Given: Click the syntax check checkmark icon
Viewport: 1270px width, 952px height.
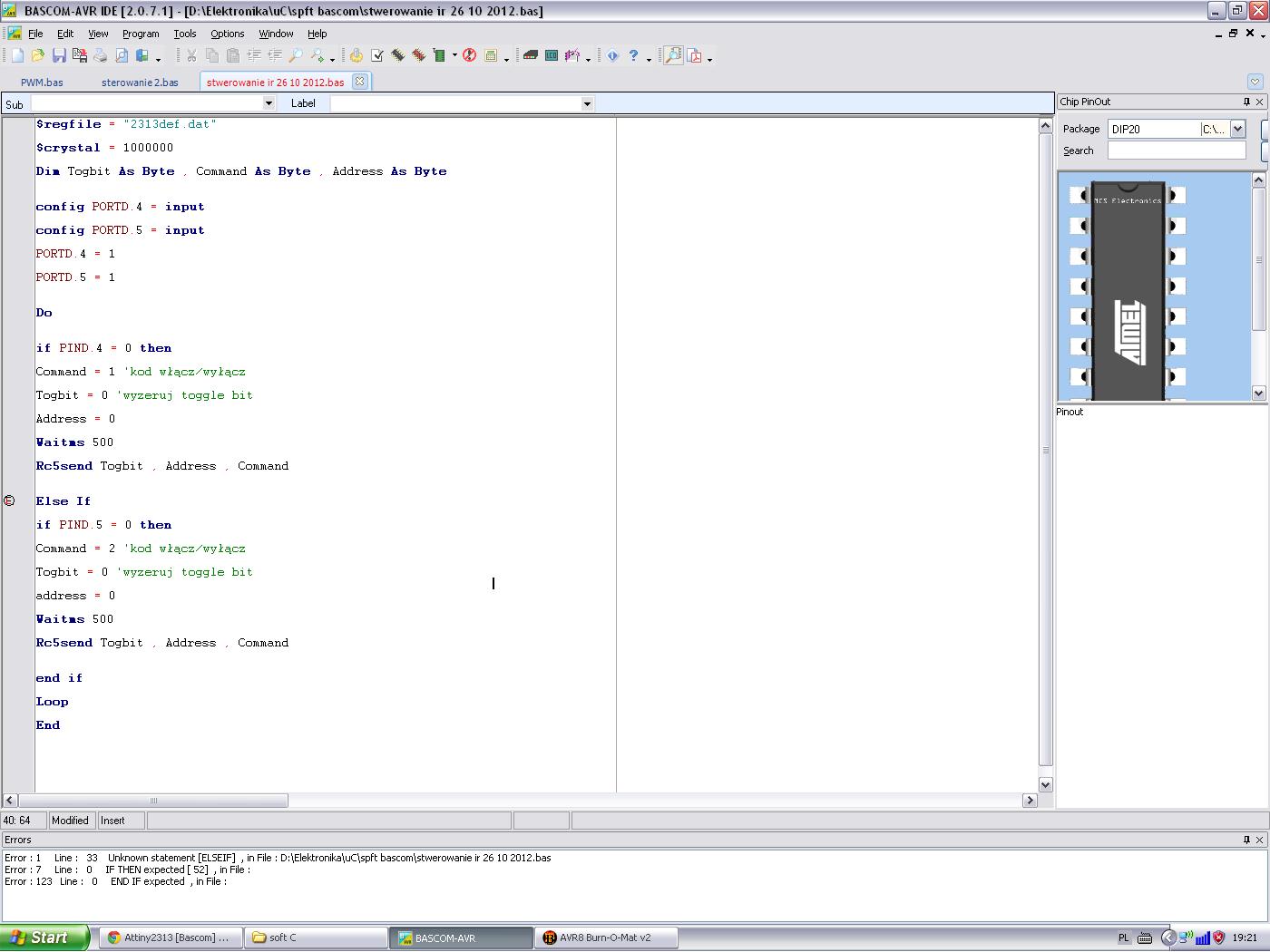Looking at the screenshot, I should [x=377, y=56].
